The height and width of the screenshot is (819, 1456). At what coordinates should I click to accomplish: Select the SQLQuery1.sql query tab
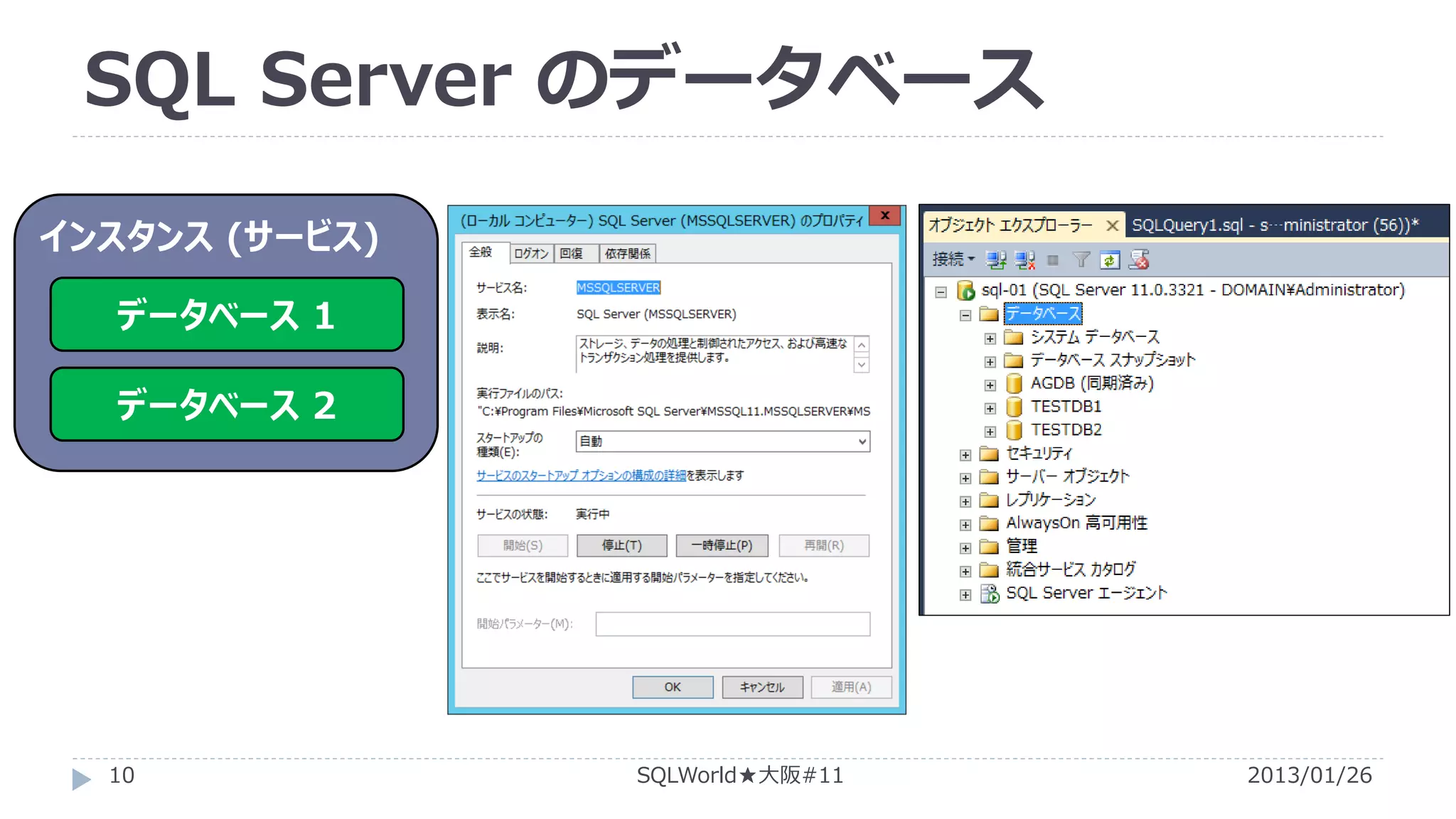coord(1275,225)
